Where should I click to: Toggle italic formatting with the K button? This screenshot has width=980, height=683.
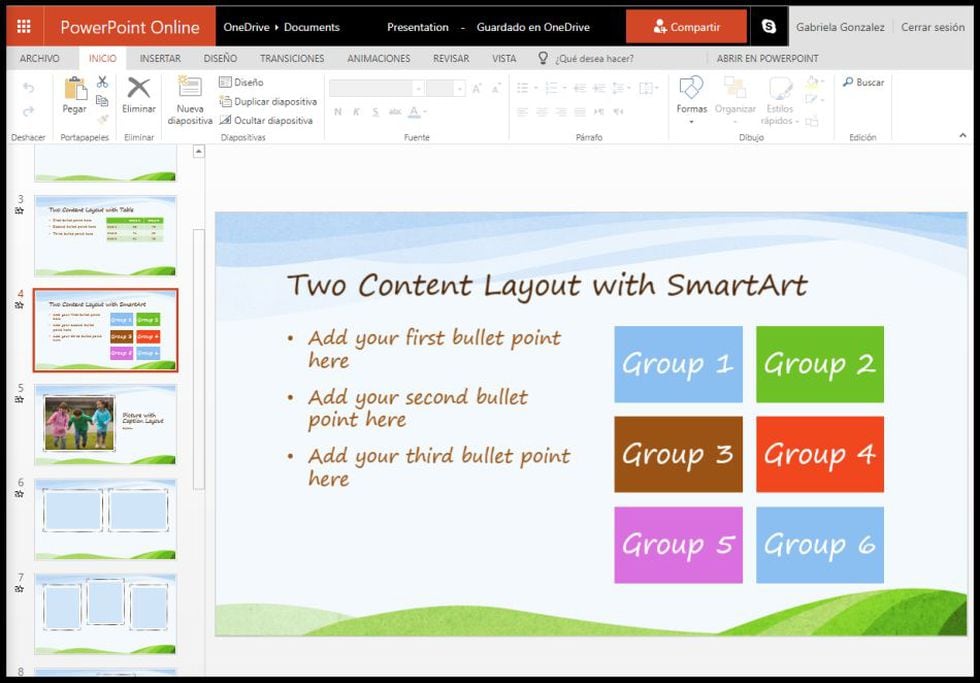[x=354, y=111]
